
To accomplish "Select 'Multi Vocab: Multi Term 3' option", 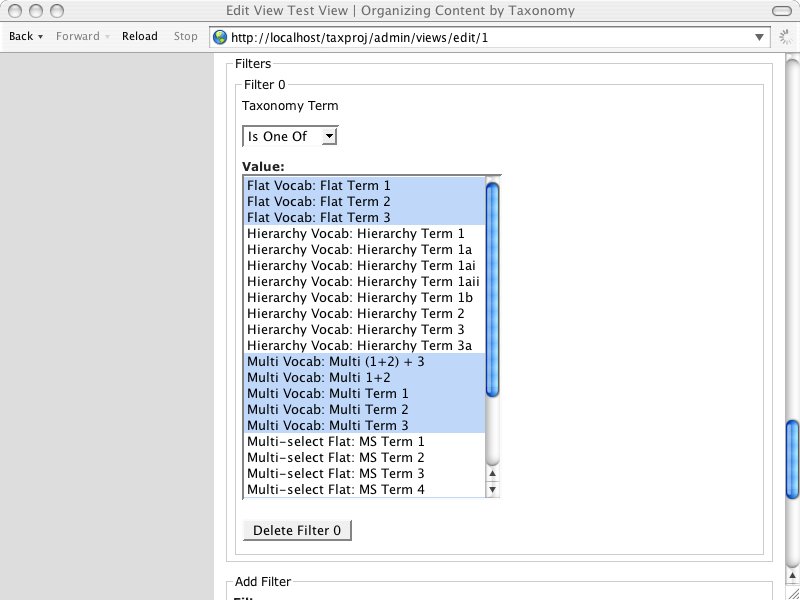I will [x=364, y=426].
